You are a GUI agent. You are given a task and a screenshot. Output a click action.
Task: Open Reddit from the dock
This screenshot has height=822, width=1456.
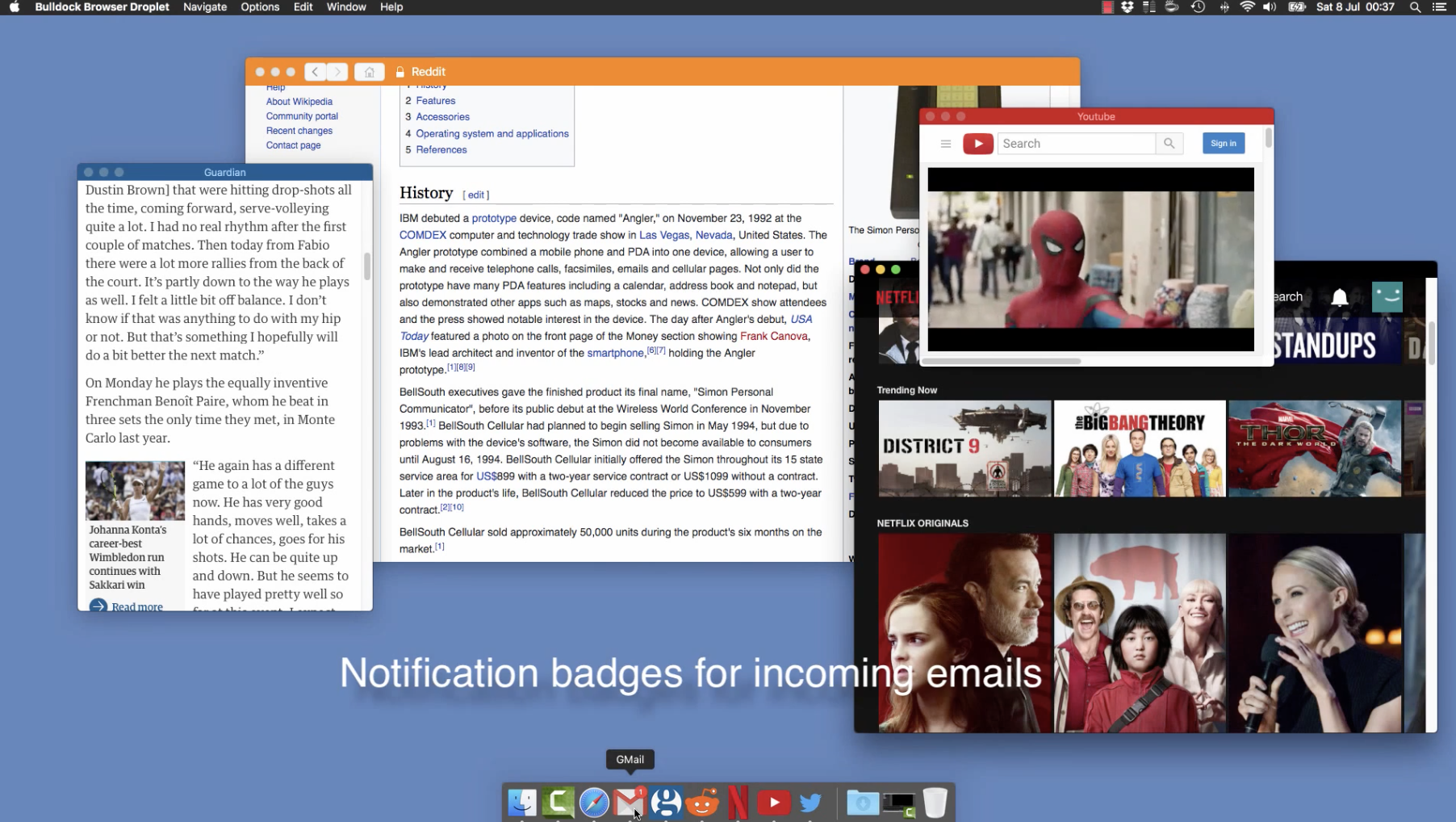702,802
